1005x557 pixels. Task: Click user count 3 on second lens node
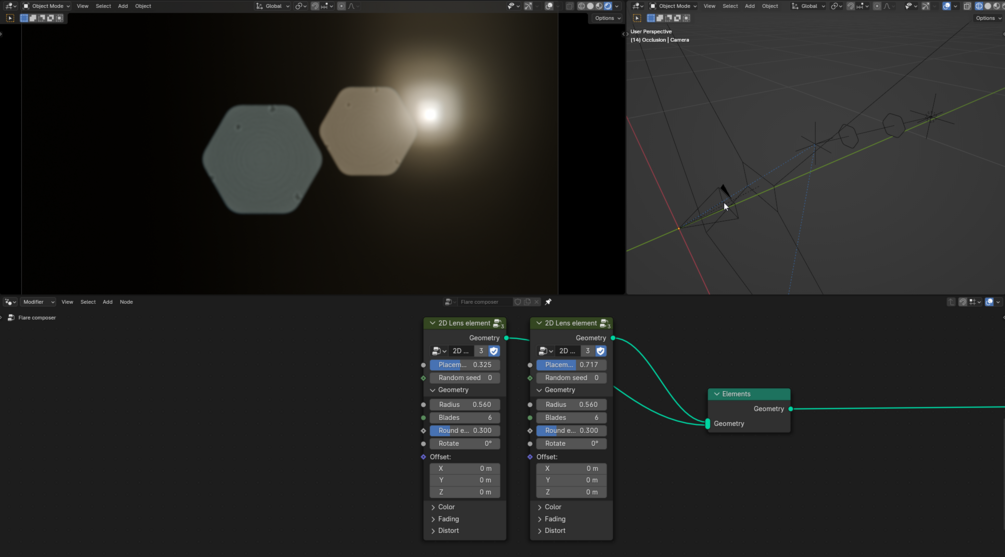pyautogui.click(x=587, y=351)
